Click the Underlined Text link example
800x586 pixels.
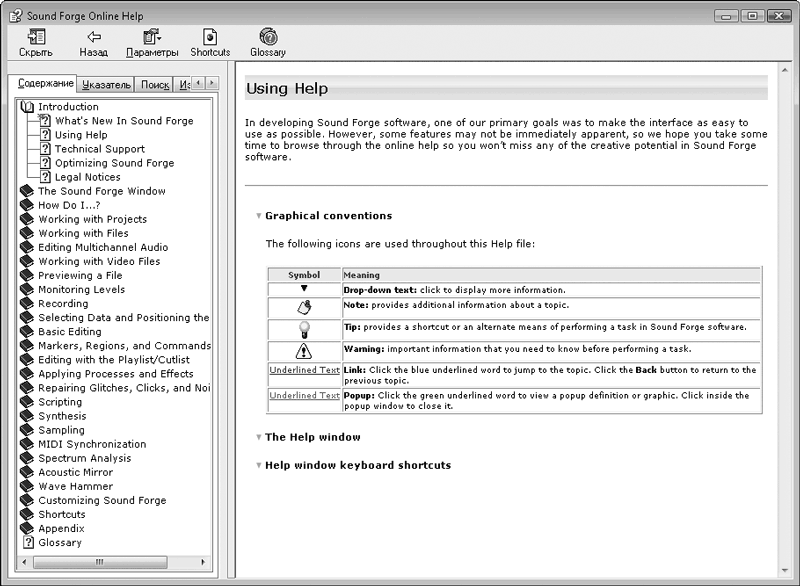pos(304,370)
